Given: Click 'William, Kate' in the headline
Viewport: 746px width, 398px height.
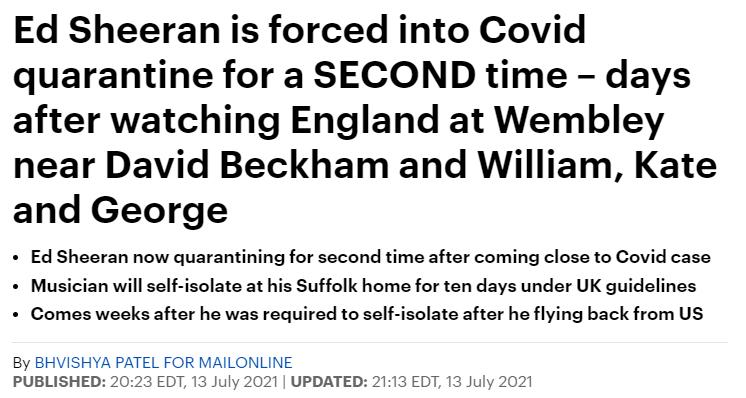Looking at the screenshot, I should (597, 165).
